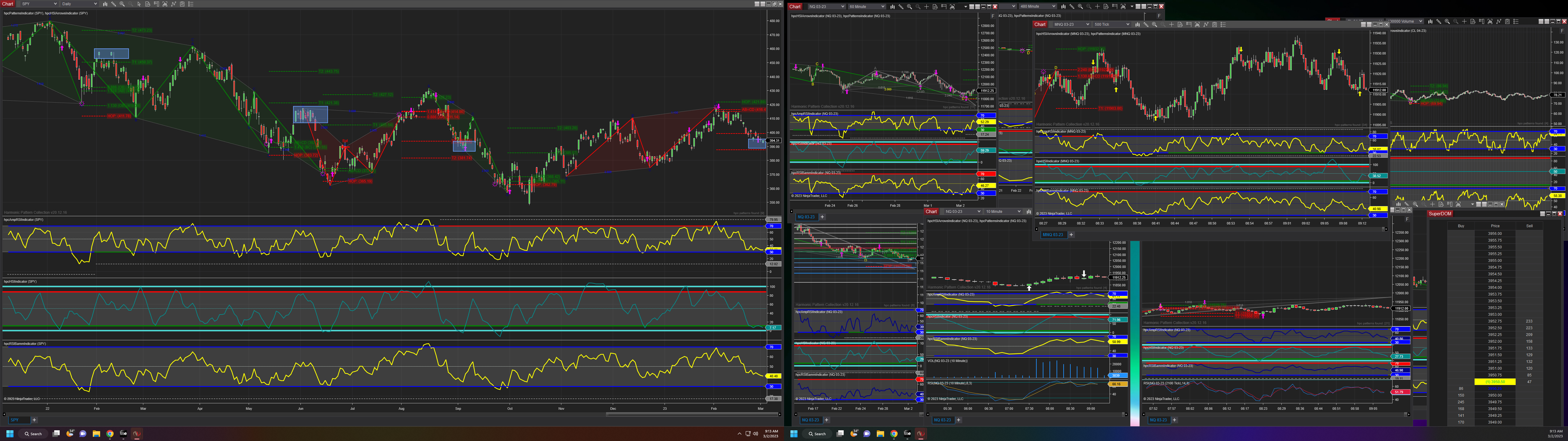This screenshot has width=1568, height=441.
Task: Toggle F button on 480 Minute chart
Action: pyautogui.click(x=1159, y=16)
